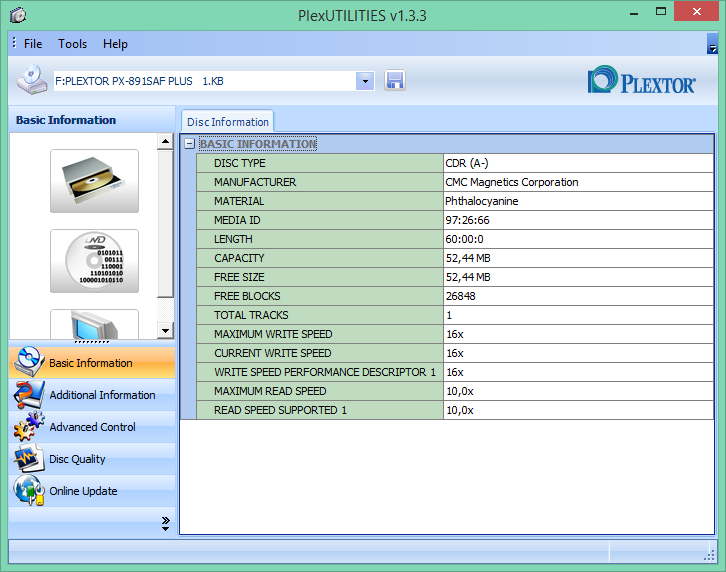Click the Disc Quality waveform icon
The image size is (726, 572).
29,459
